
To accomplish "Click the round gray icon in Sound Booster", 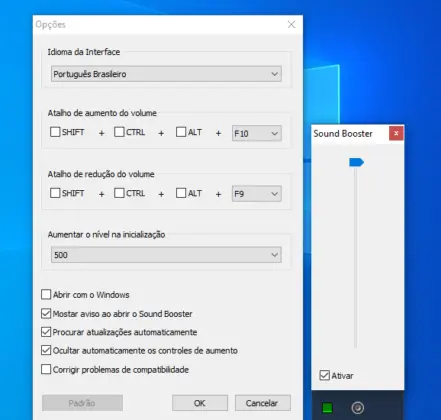I will pyautogui.click(x=358, y=408).
